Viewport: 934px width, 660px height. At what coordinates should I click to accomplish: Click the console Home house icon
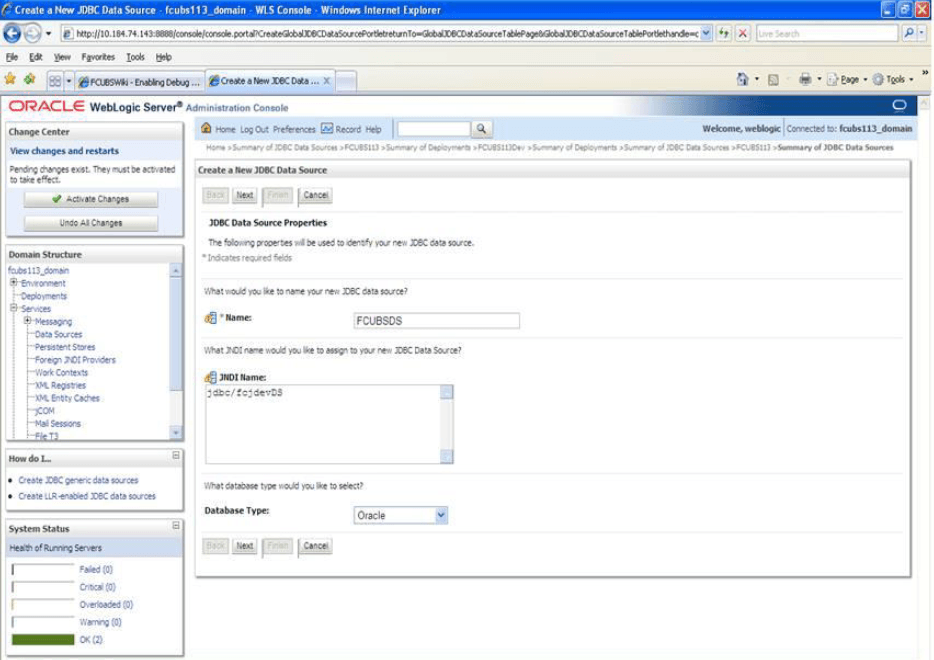[x=206, y=128]
